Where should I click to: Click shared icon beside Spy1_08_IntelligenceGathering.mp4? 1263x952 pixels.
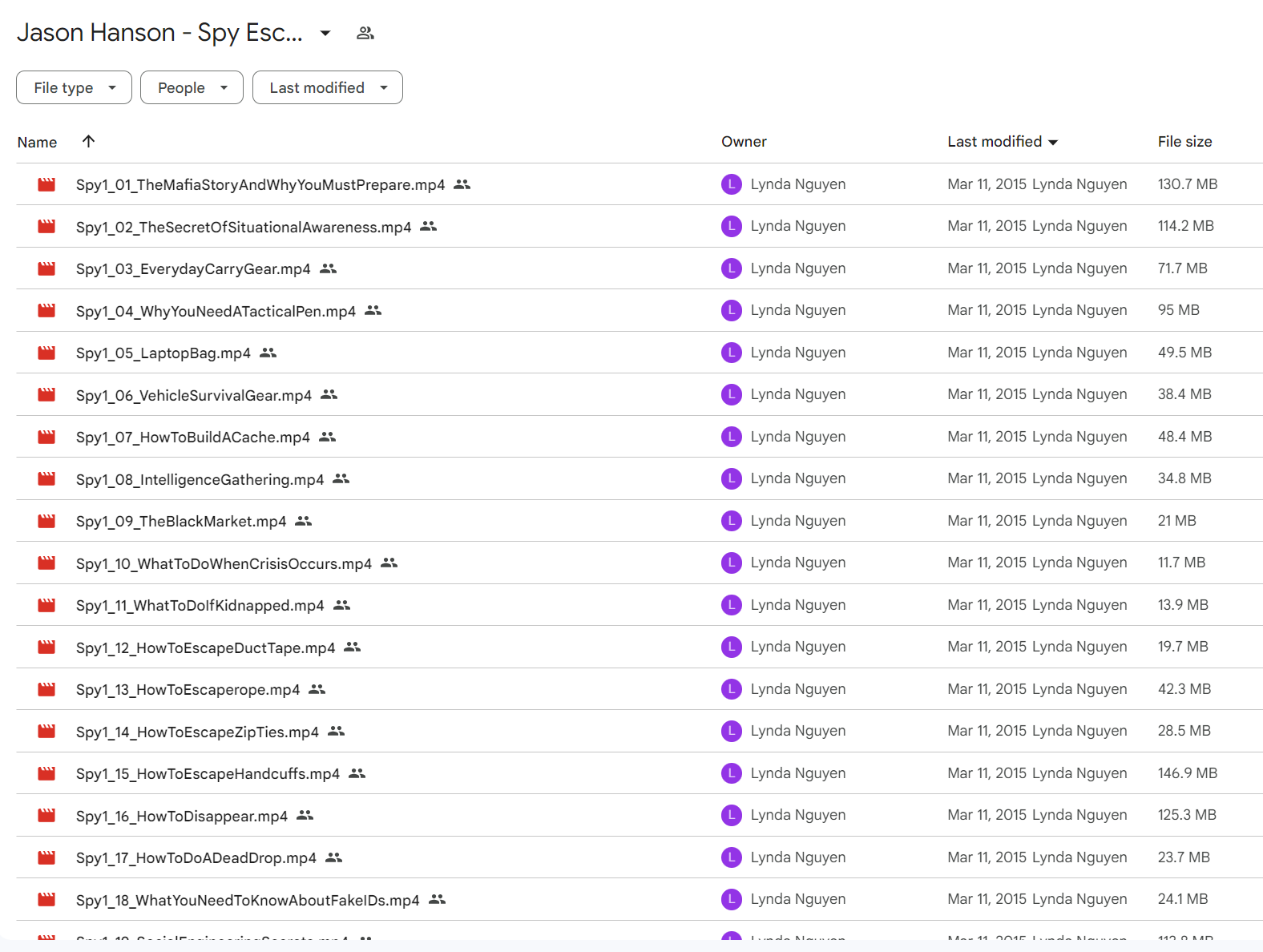341,479
